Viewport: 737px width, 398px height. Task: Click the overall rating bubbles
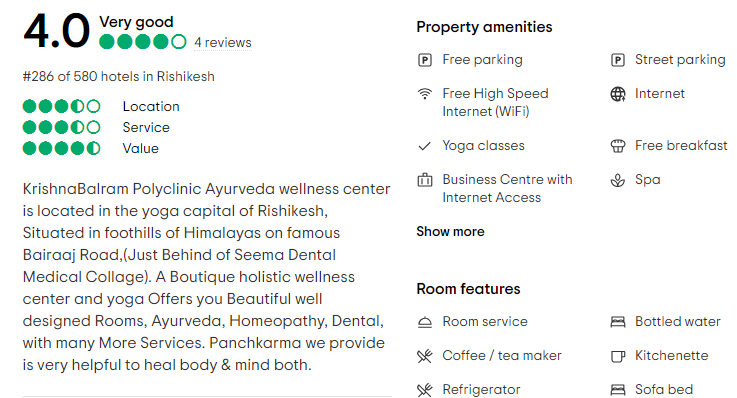point(143,42)
